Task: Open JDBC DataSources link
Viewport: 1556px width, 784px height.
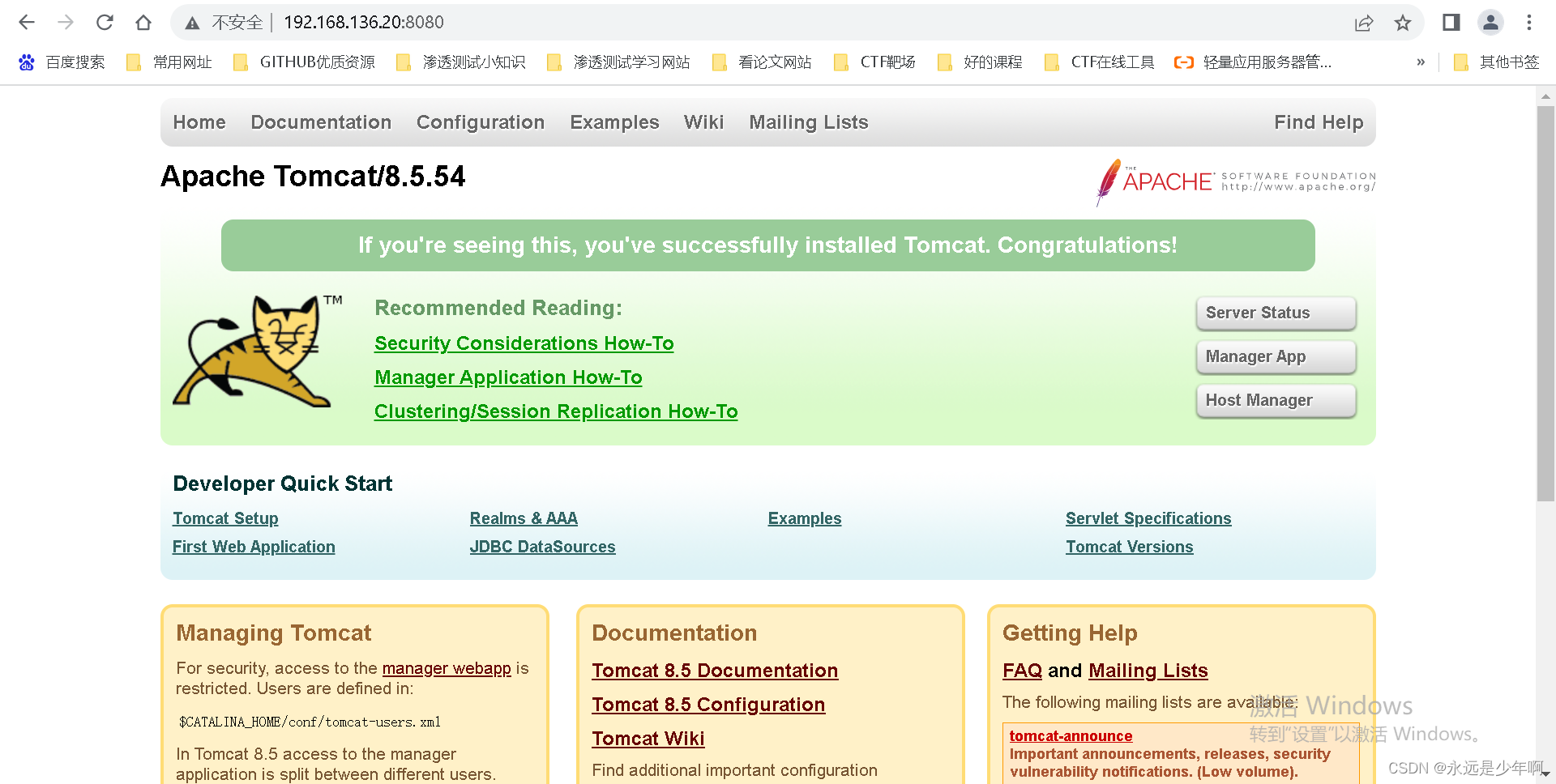Action: click(x=542, y=547)
